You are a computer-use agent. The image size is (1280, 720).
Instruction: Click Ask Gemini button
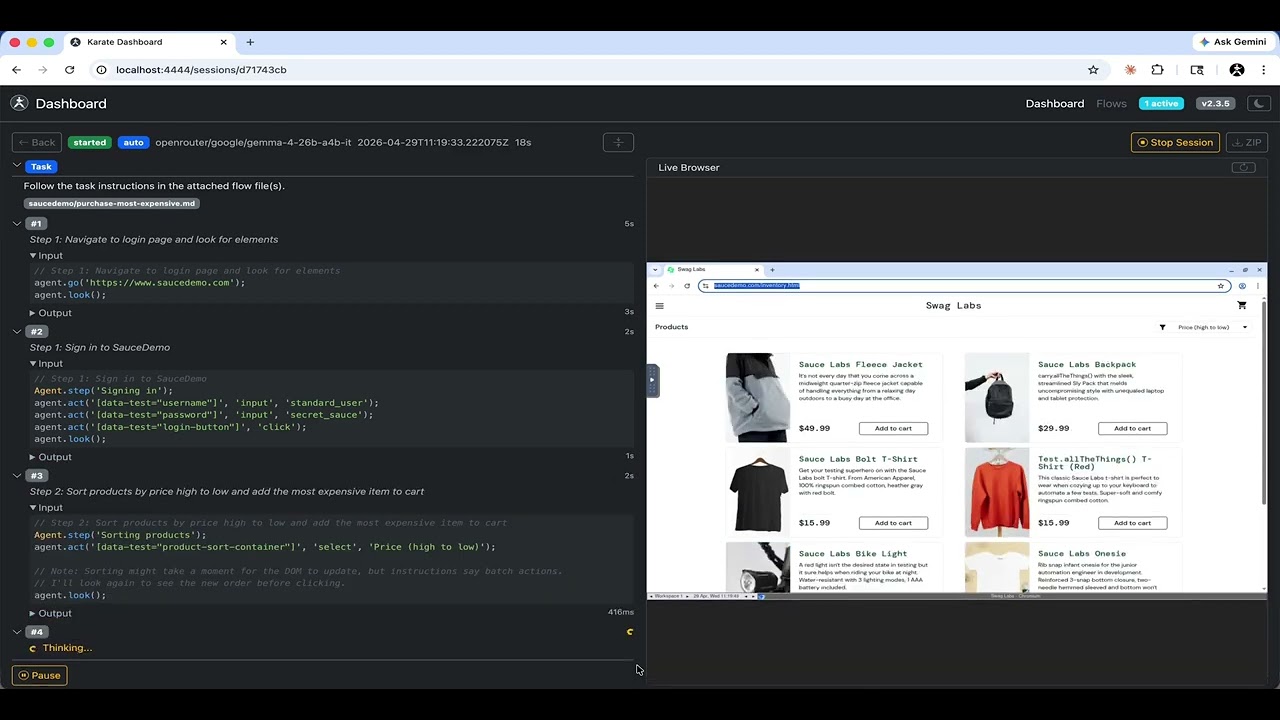click(x=1233, y=42)
